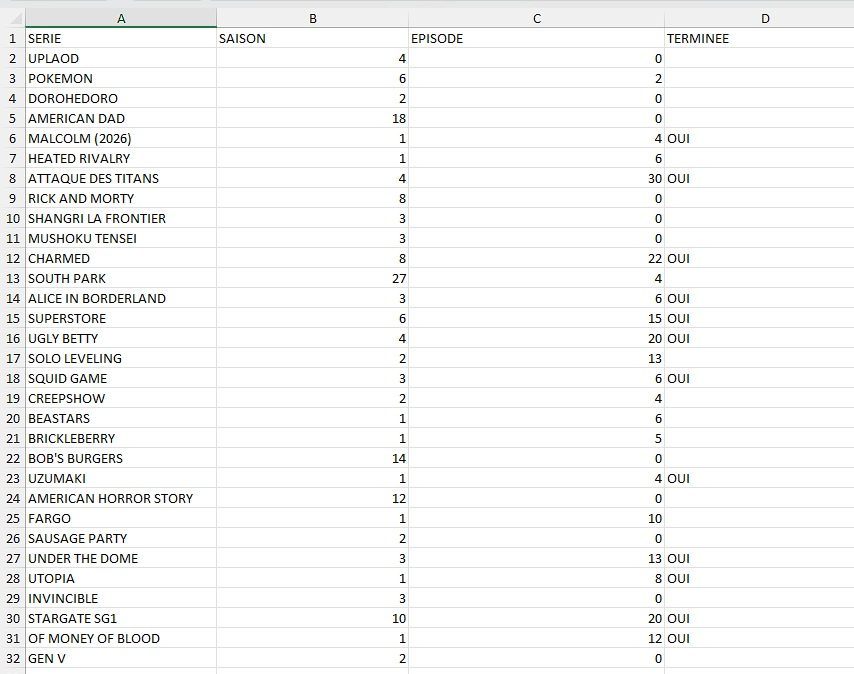This screenshot has width=854, height=674.
Task: Select the FARGO cell
Action: (121, 518)
